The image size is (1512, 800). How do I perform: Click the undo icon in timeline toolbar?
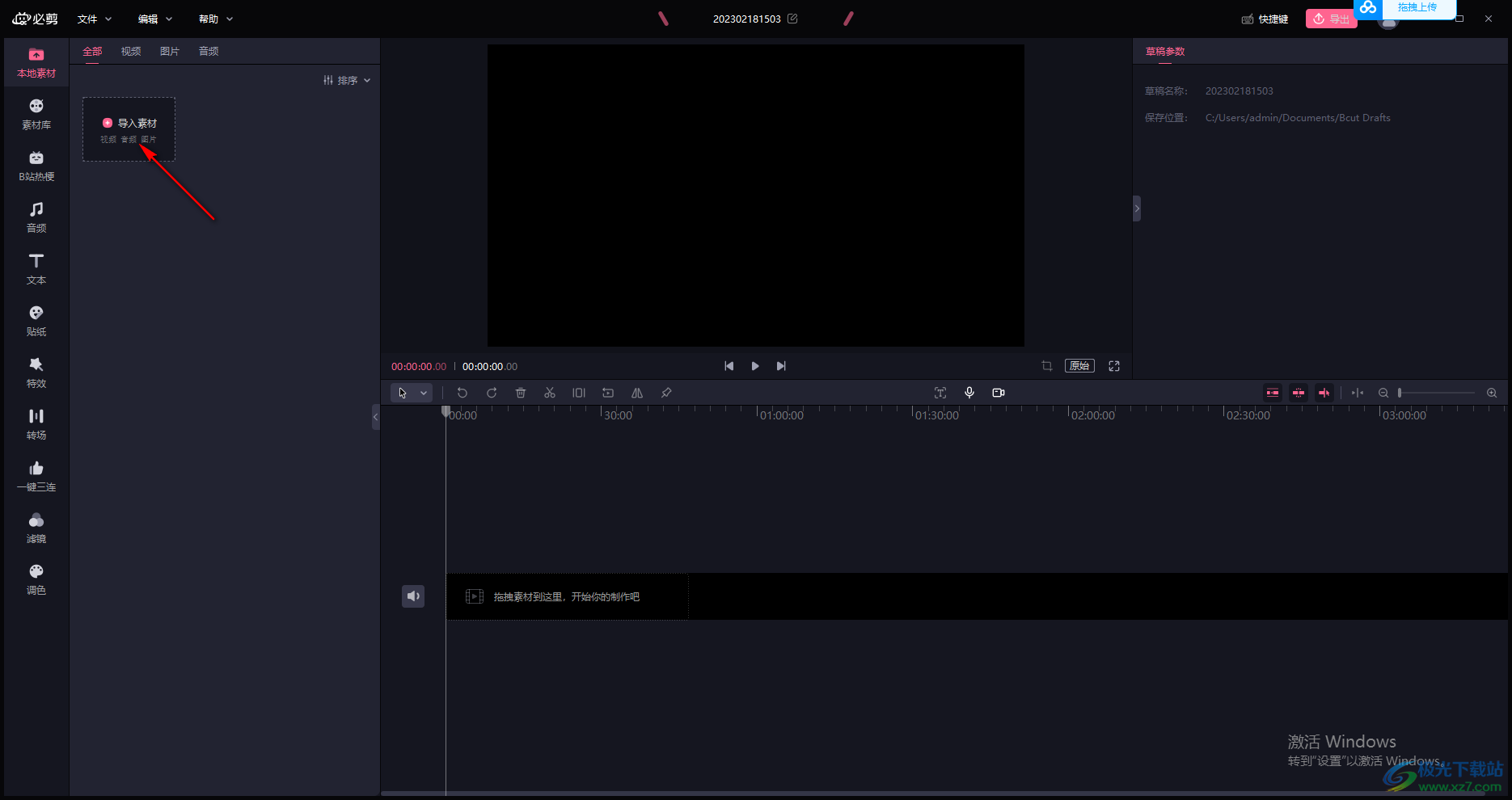(x=462, y=393)
